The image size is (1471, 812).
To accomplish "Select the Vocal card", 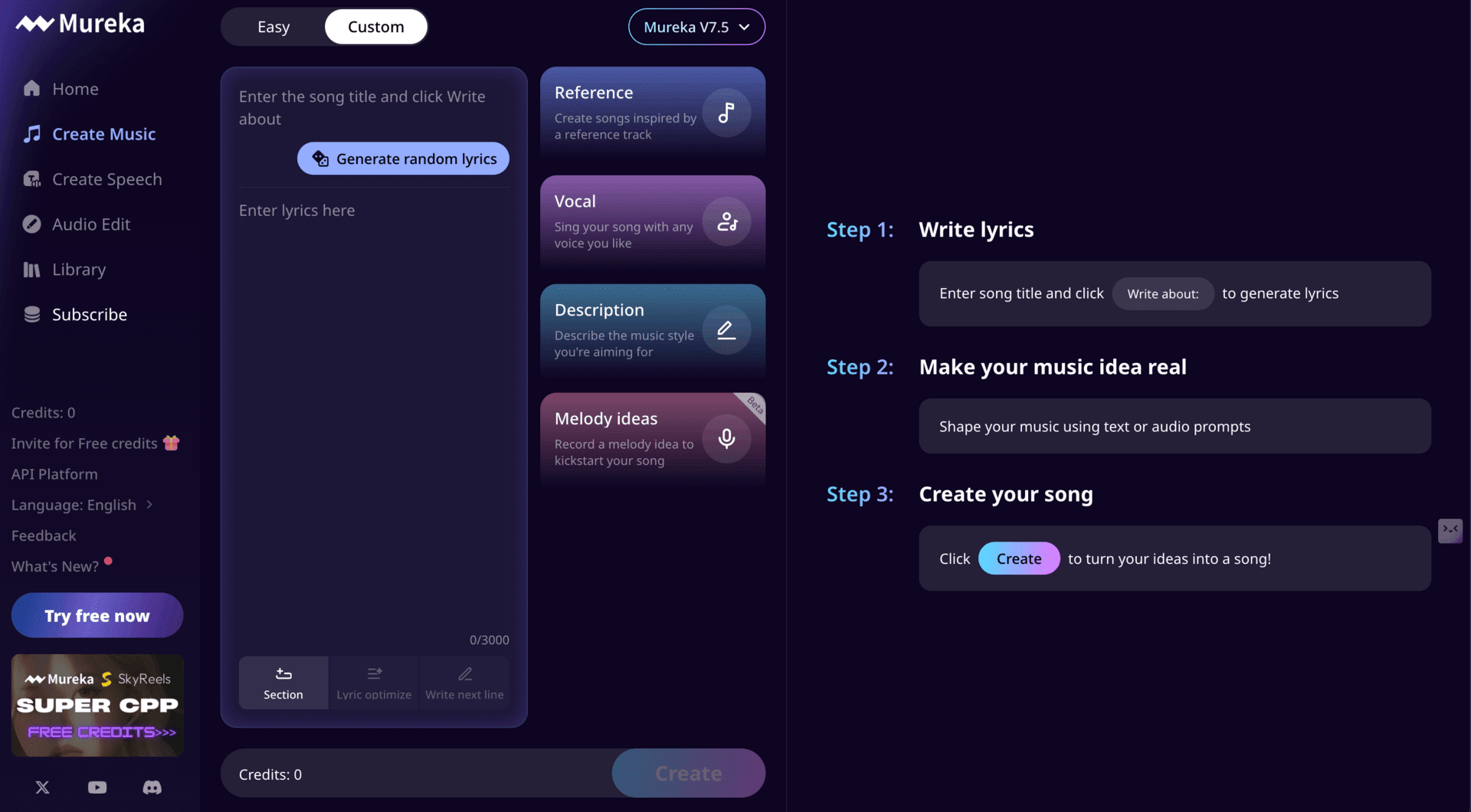I will click(653, 221).
